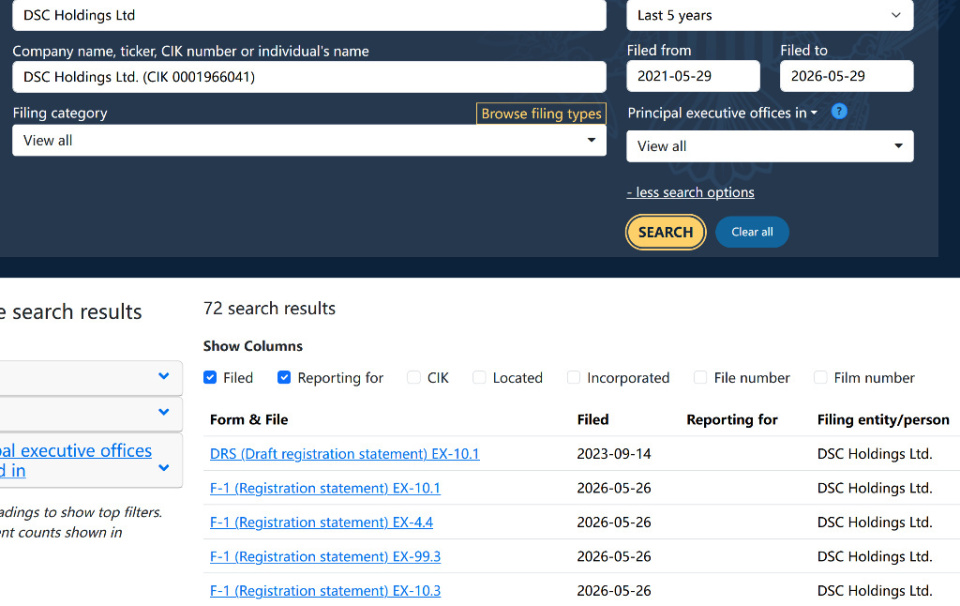The image size is (960, 606).
Task: Click the Reporting for column header in table
Action: pos(732,419)
